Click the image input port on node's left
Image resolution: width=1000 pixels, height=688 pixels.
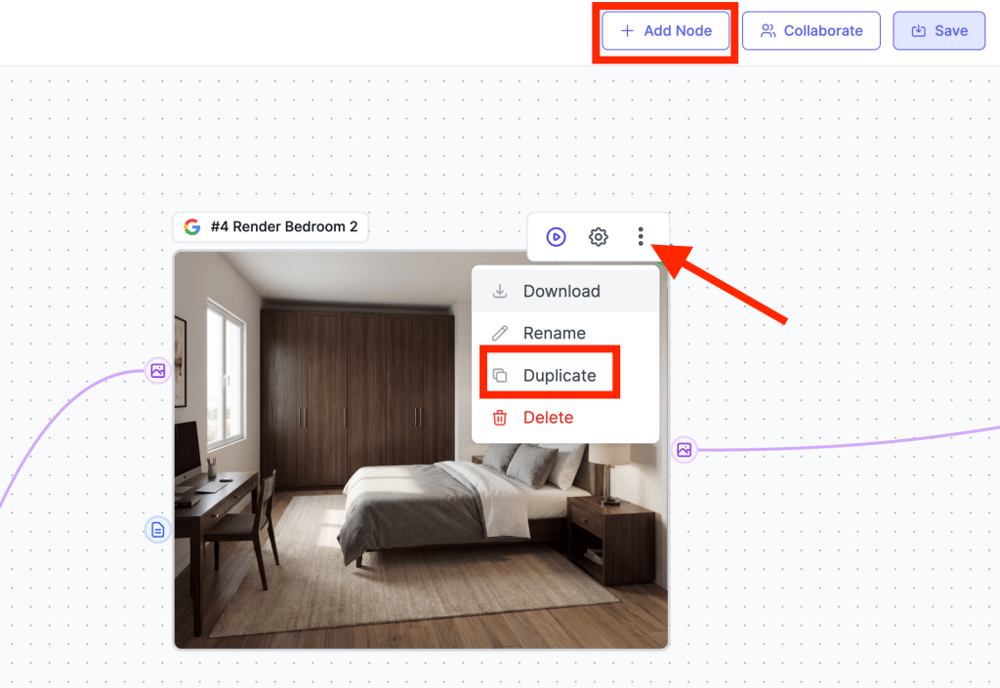[x=157, y=371]
